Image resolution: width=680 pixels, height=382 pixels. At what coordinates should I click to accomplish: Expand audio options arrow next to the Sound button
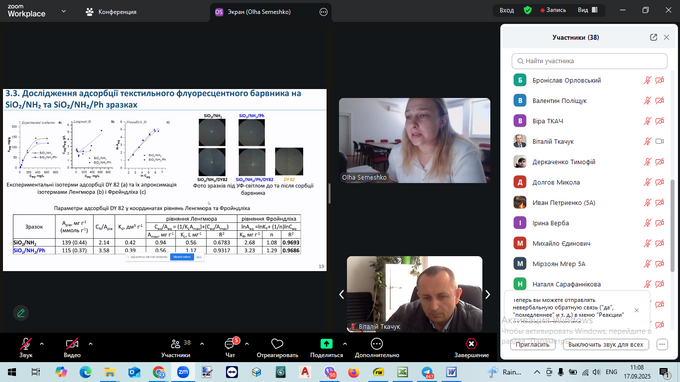click(x=42, y=344)
